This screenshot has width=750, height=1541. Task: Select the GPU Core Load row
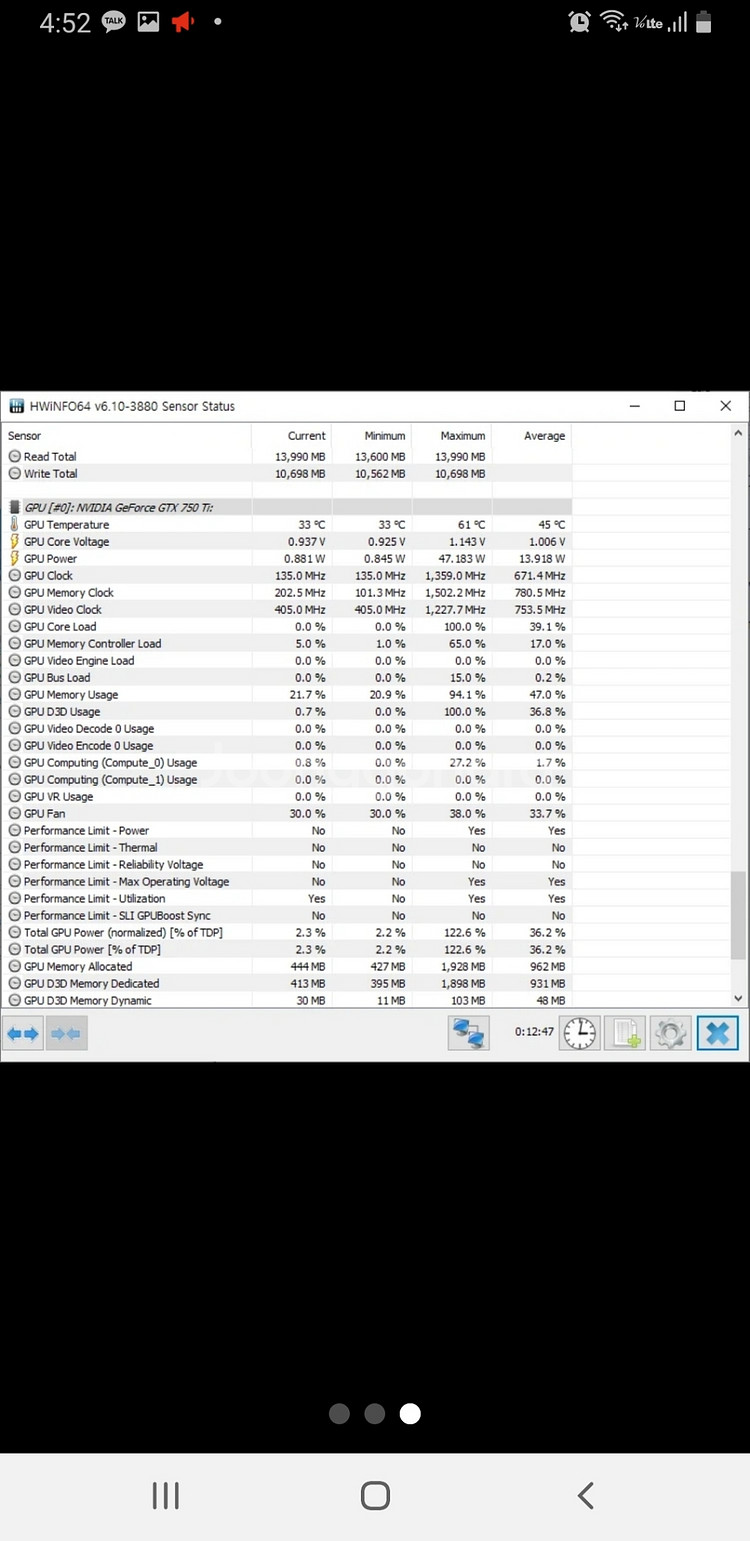coord(287,626)
